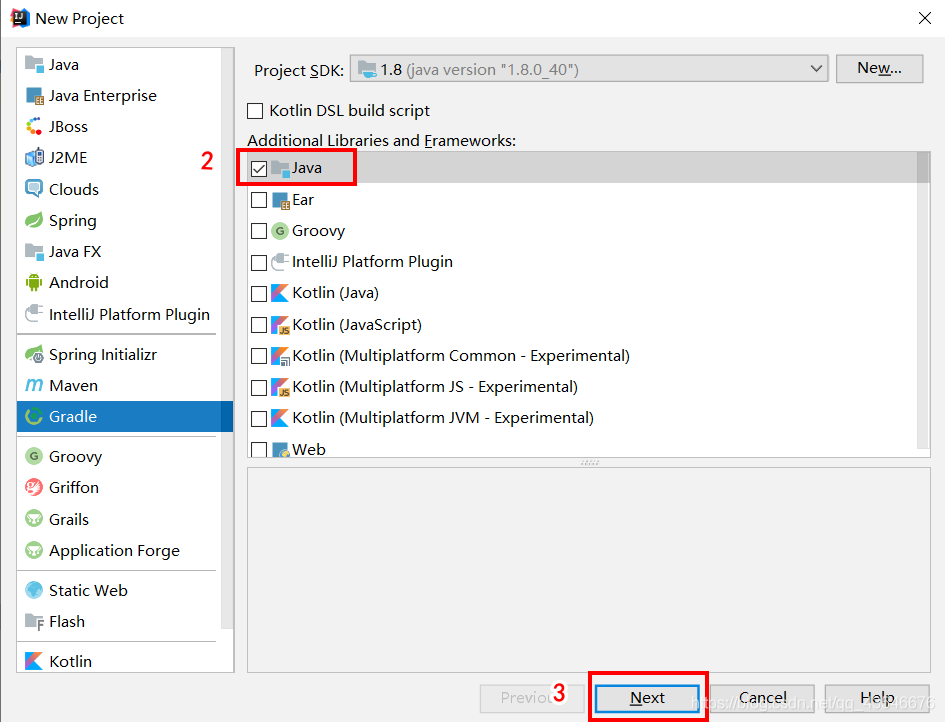Screen dimensions: 945x722
Task: Close the New Project dialog
Action: [925, 18]
